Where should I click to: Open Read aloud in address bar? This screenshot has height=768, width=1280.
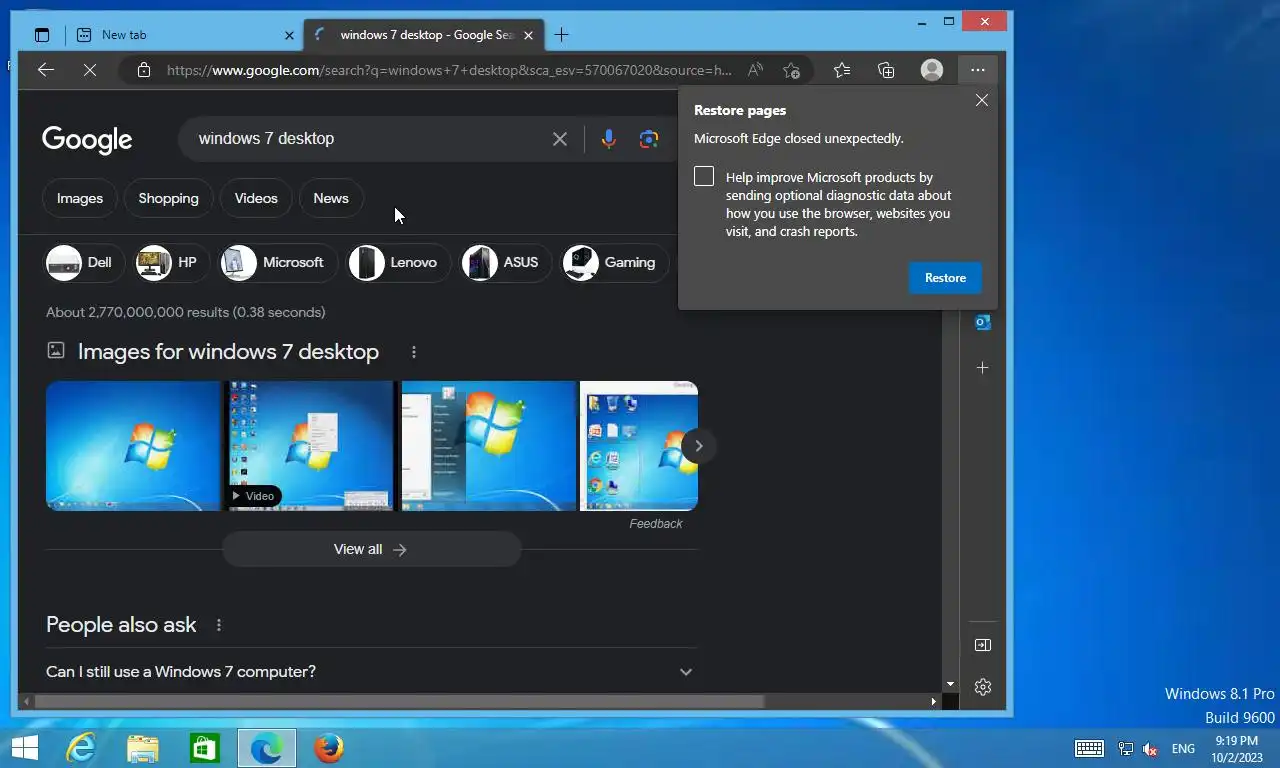[x=756, y=70]
